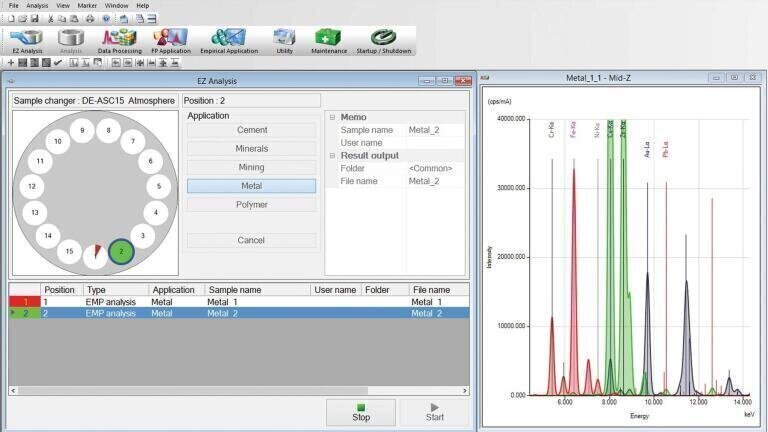
Task: Click 'EMP analysis' in row 1
Action: [x=111, y=302]
